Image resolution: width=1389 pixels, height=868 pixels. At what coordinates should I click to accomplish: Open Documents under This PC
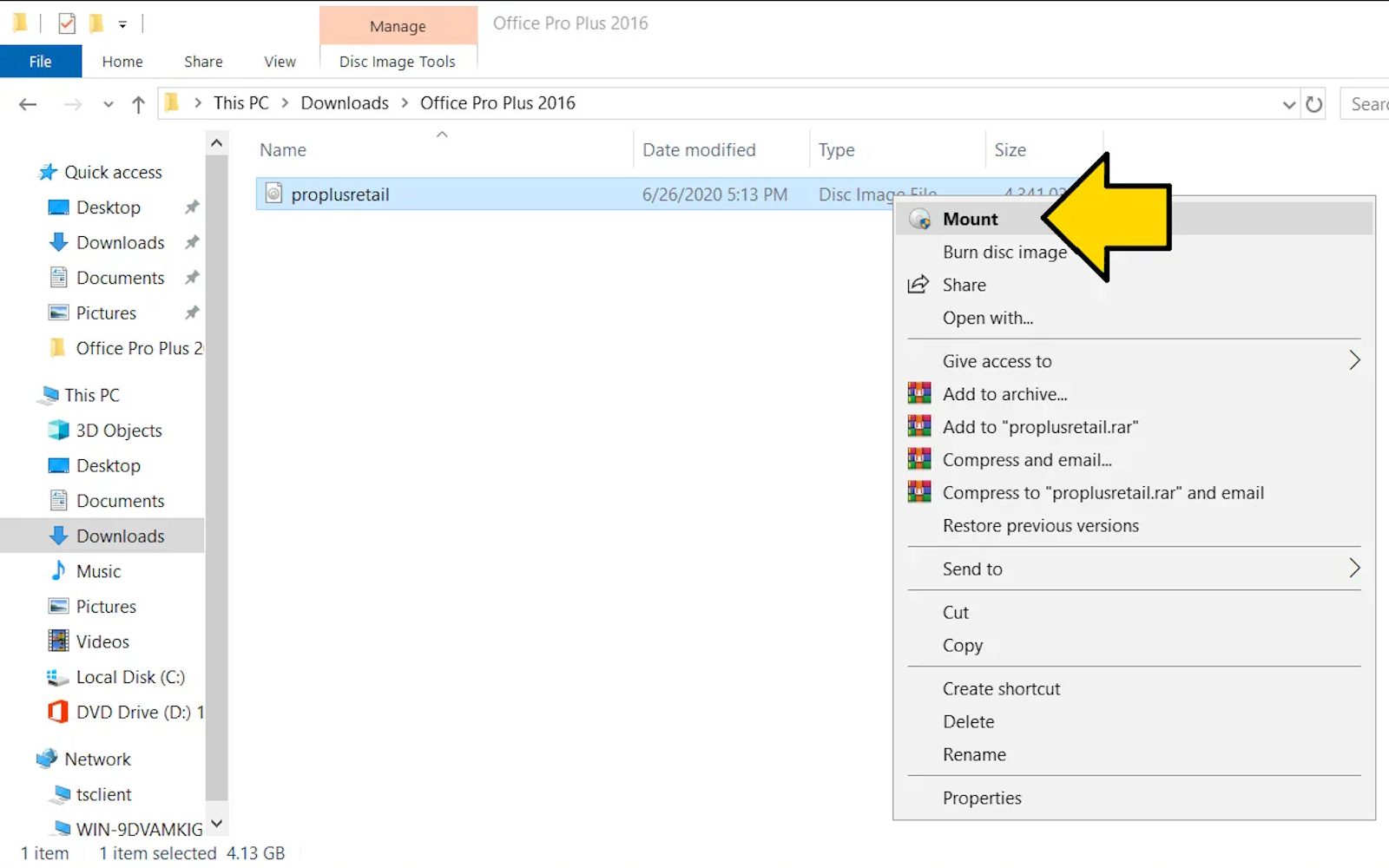point(121,501)
